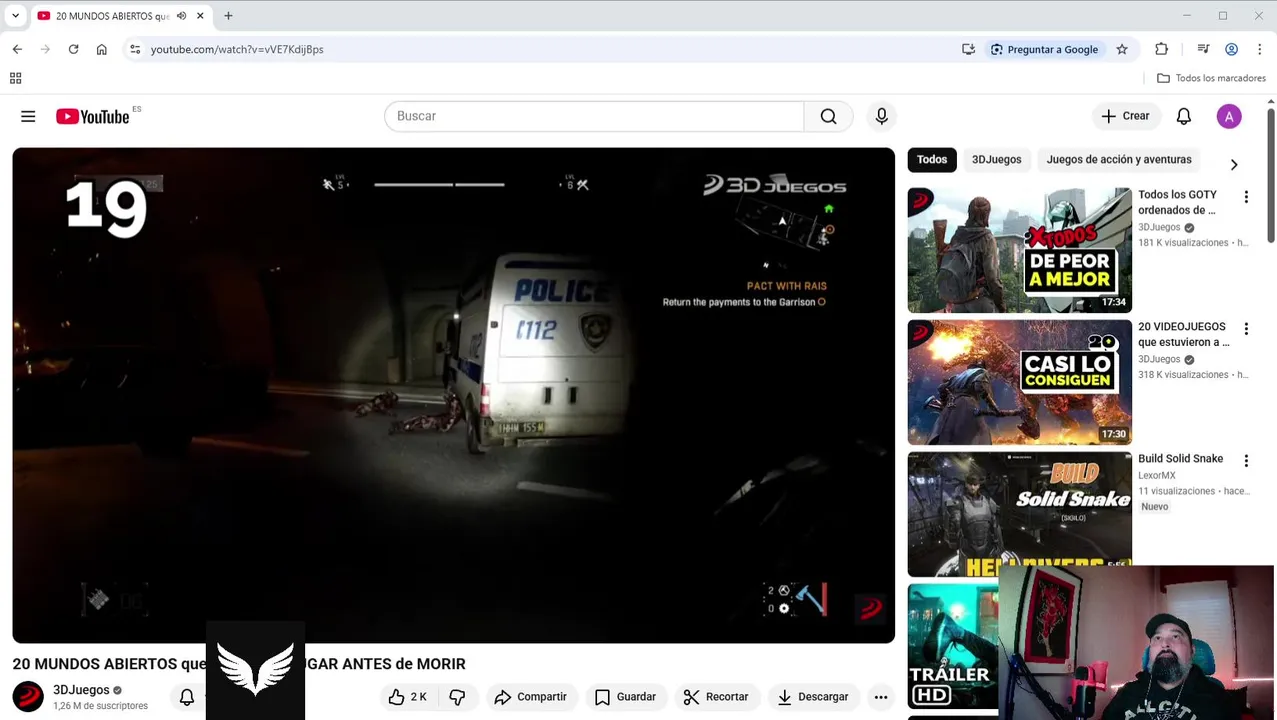Open media controls icon in toolbar
This screenshot has width=1277, height=720.
coord(1203,49)
